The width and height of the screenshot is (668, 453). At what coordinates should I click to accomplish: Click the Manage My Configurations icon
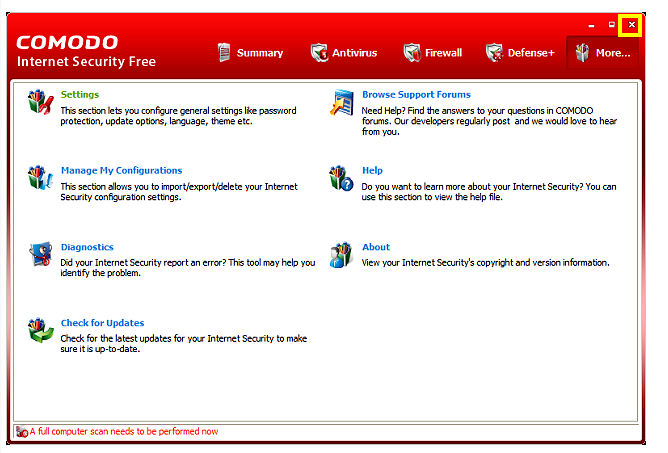pos(40,177)
